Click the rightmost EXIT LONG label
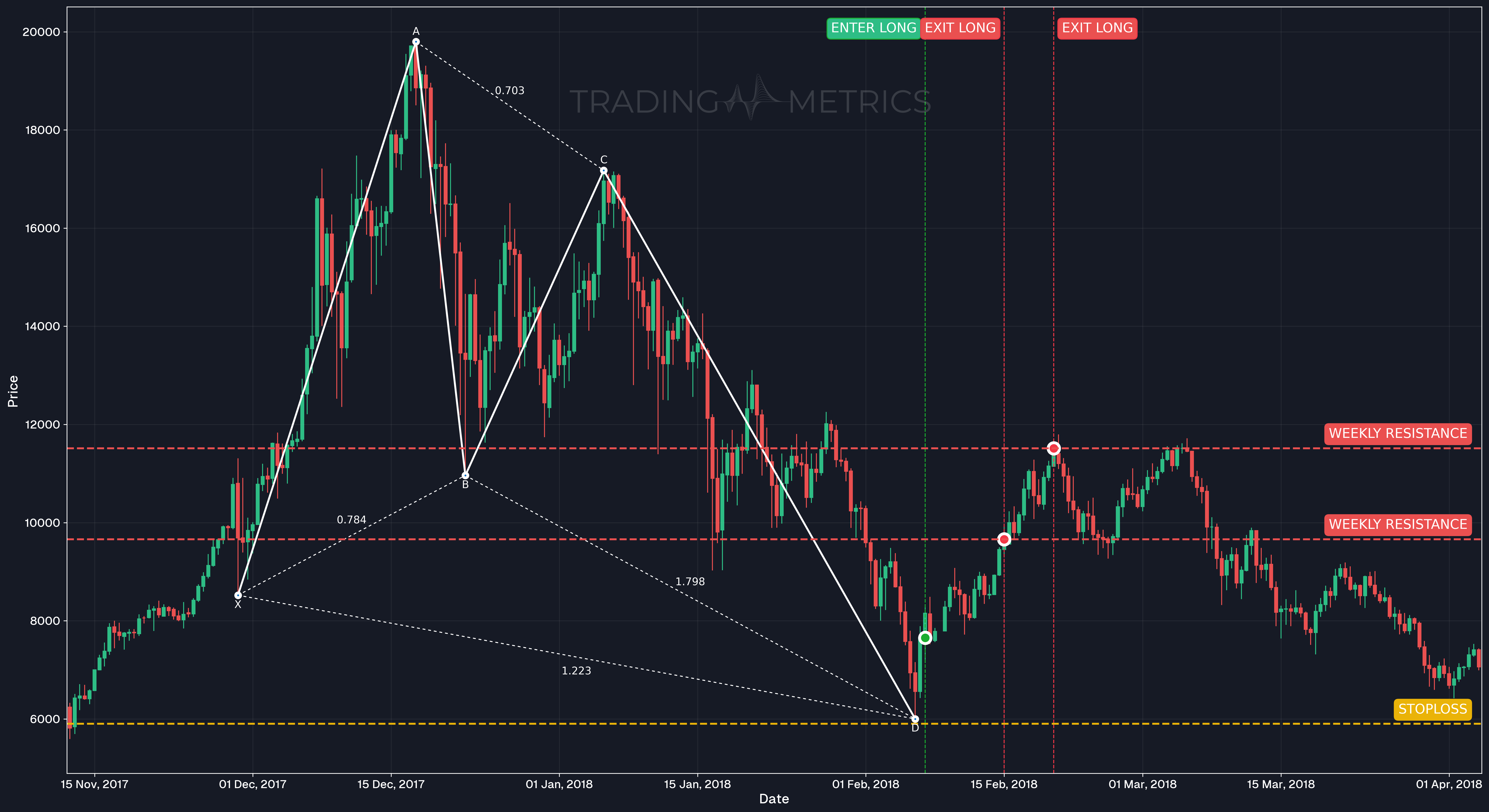The image size is (1489, 812). click(x=1097, y=28)
